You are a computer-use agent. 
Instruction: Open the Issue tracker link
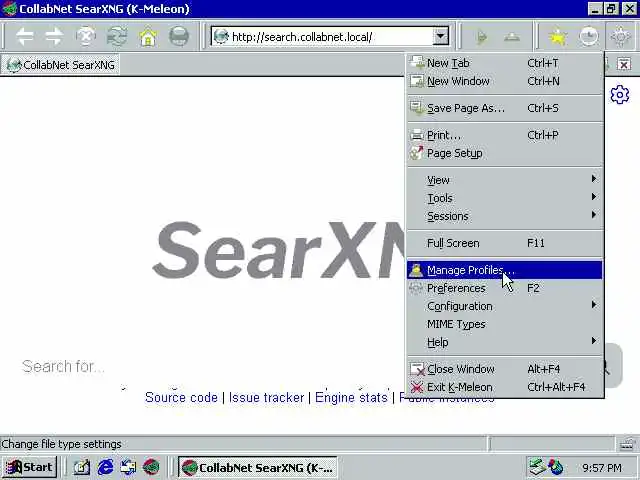click(x=267, y=397)
